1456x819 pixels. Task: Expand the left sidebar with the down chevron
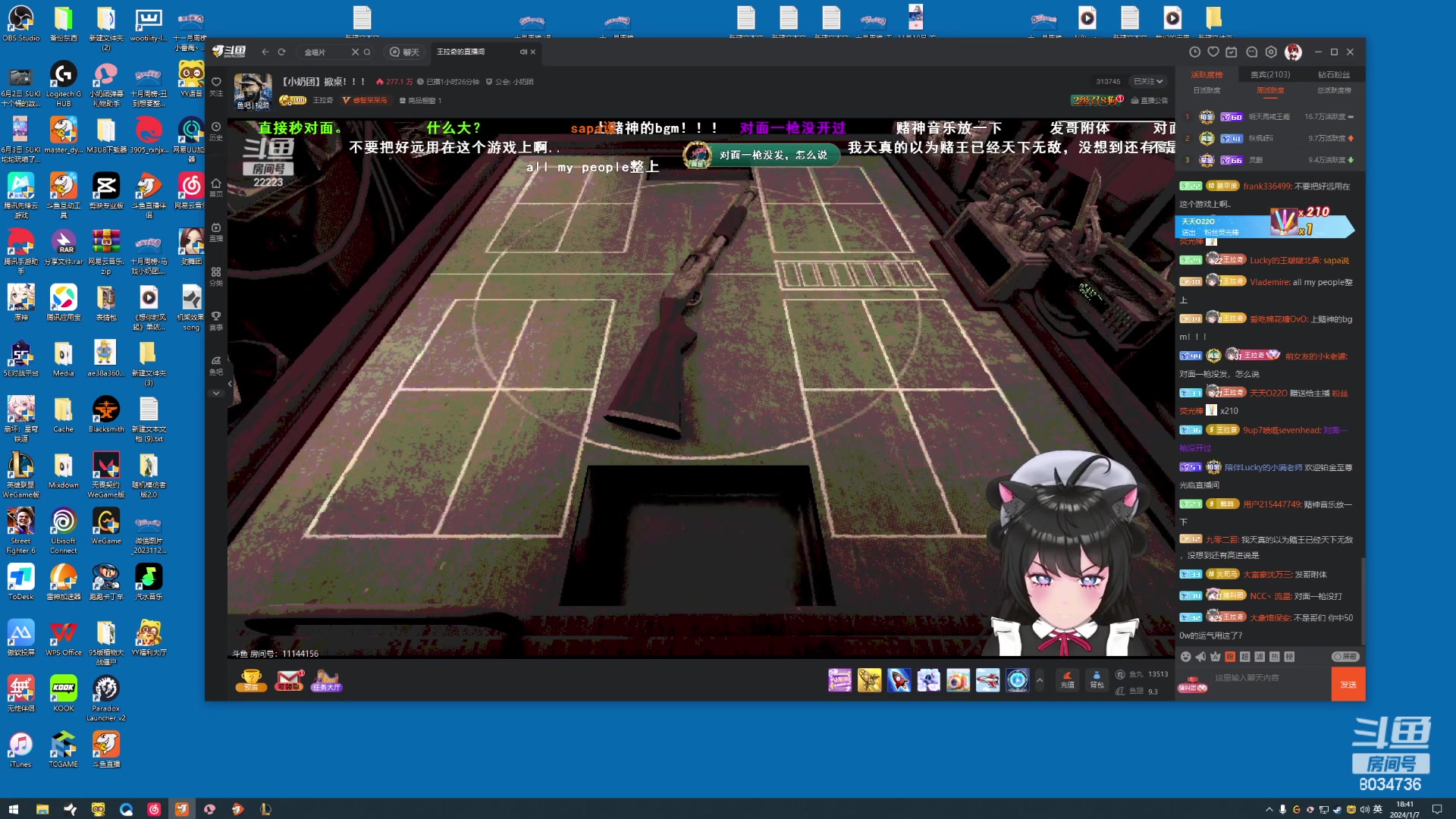(216, 393)
